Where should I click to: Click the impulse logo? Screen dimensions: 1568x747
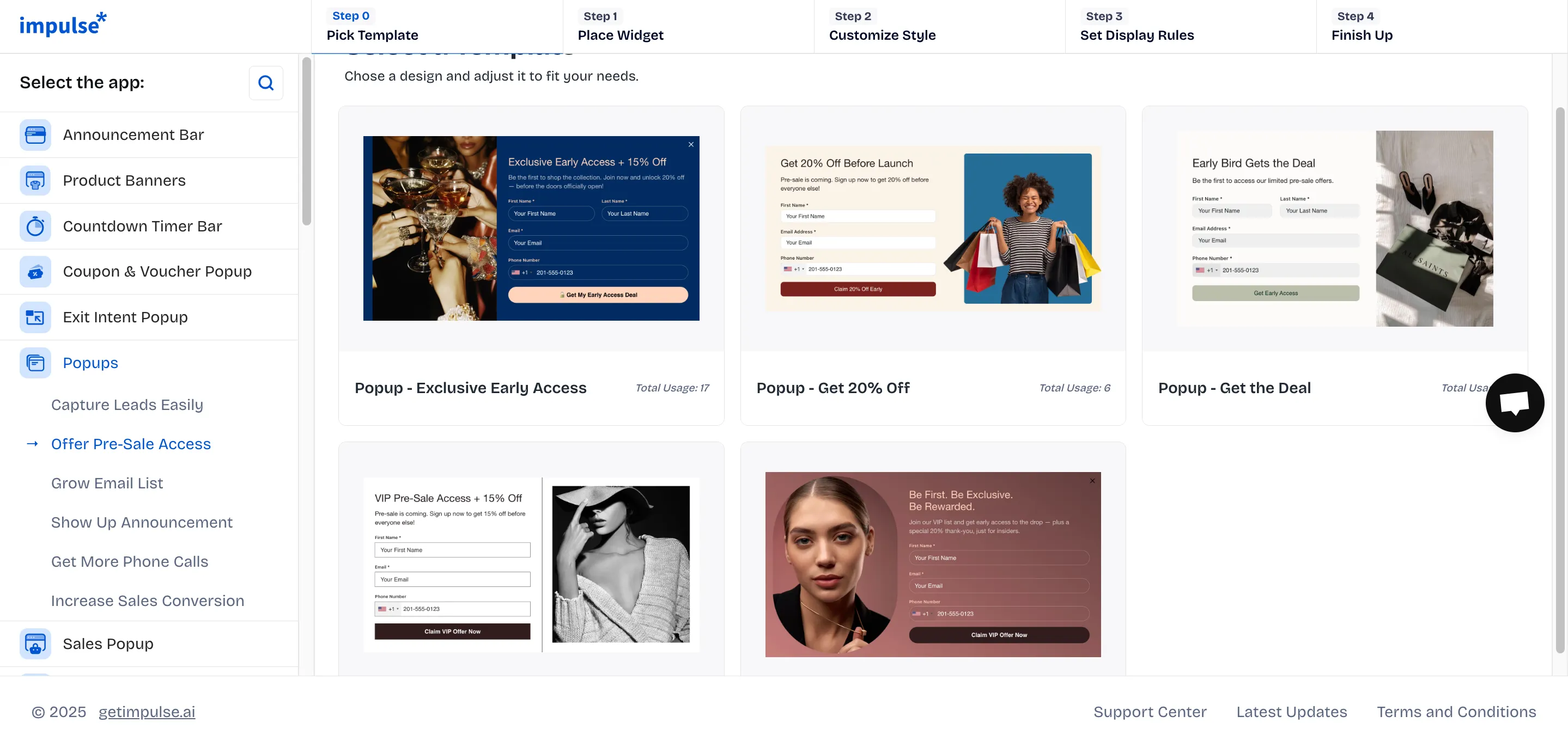click(63, 25)
